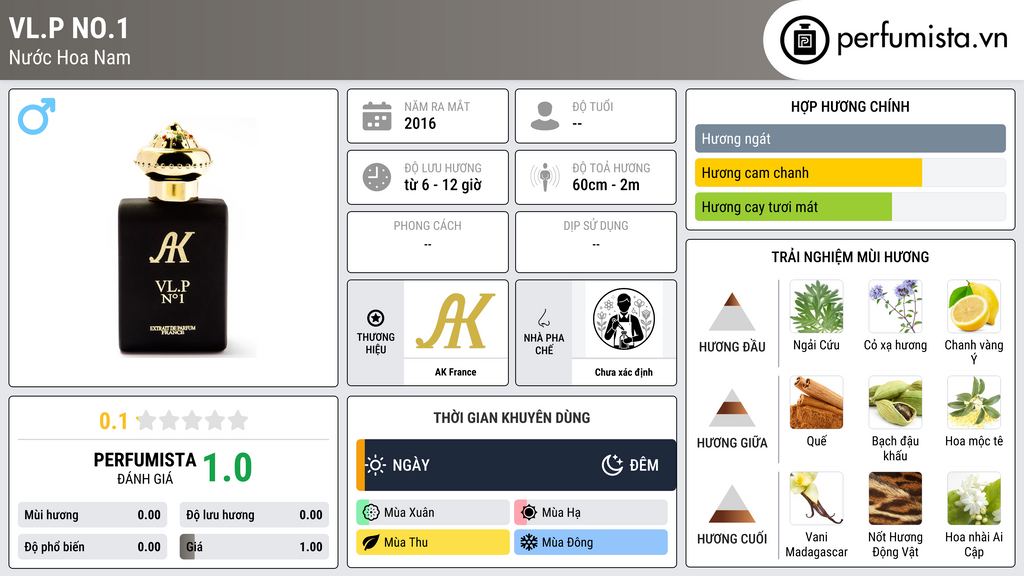Viewport: 1024px width, 576px height.
Task: Select the Mùa Đông season chip
Action: pos(591,542)
